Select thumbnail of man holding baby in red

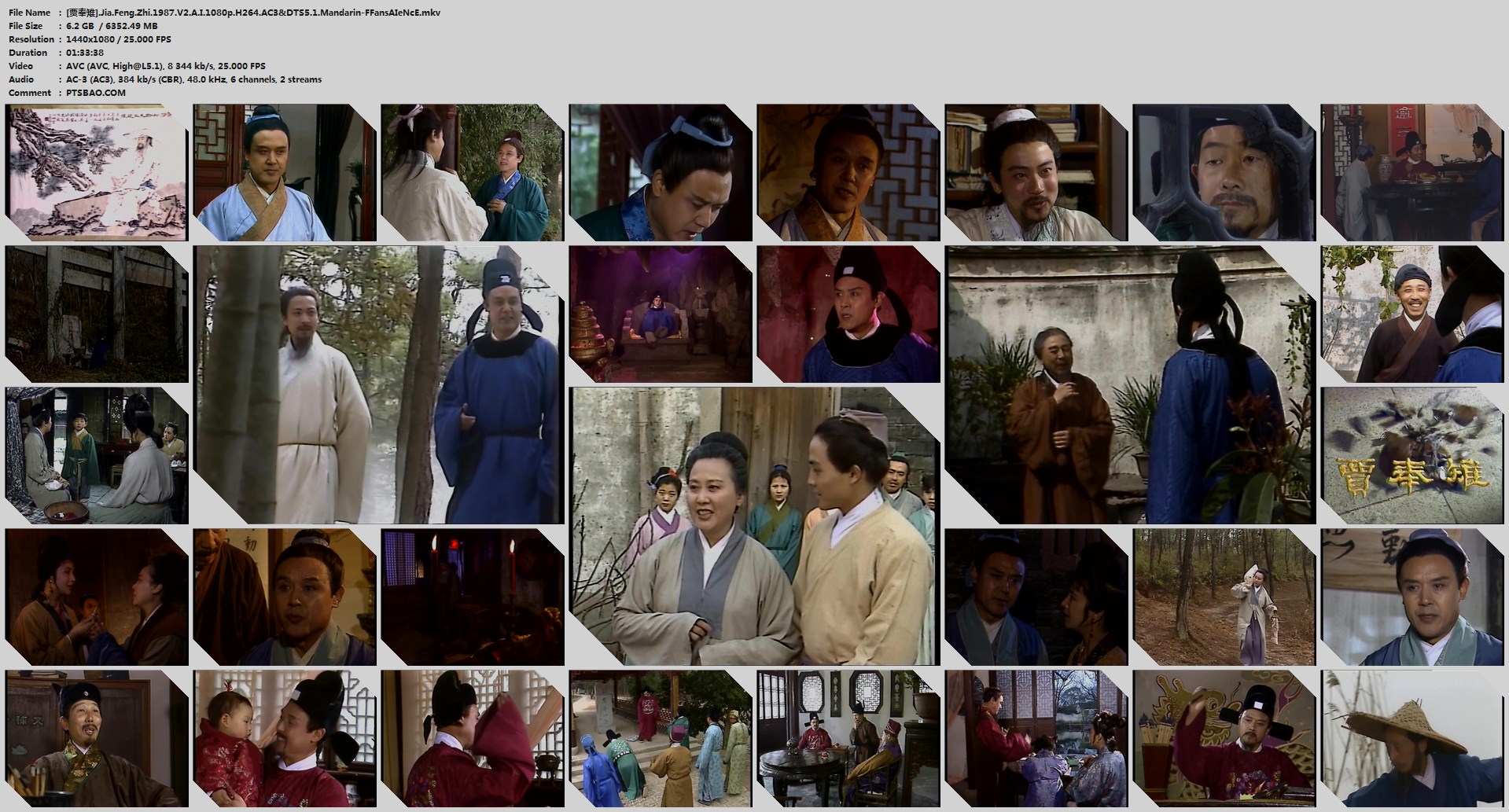[285, 739]
